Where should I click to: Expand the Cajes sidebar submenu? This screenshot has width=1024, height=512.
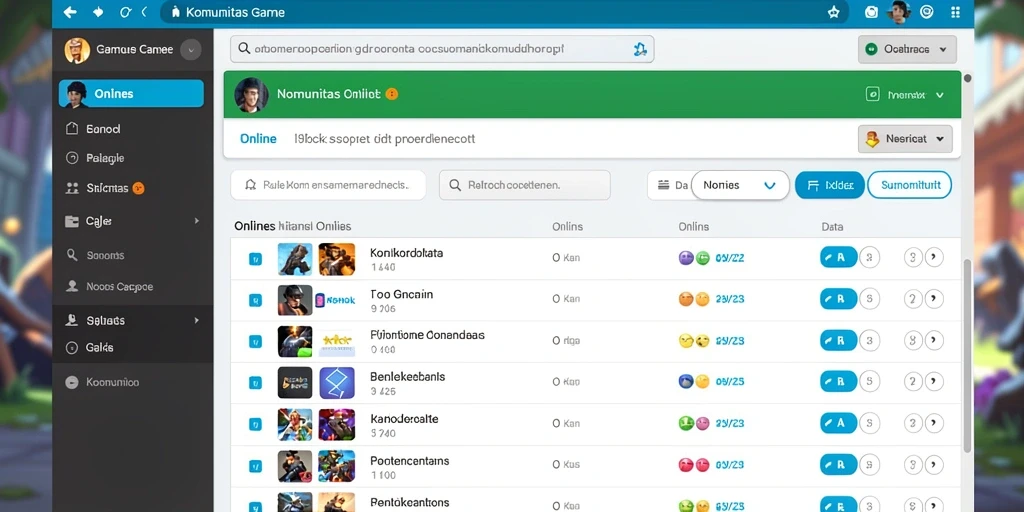coord(197,221)
